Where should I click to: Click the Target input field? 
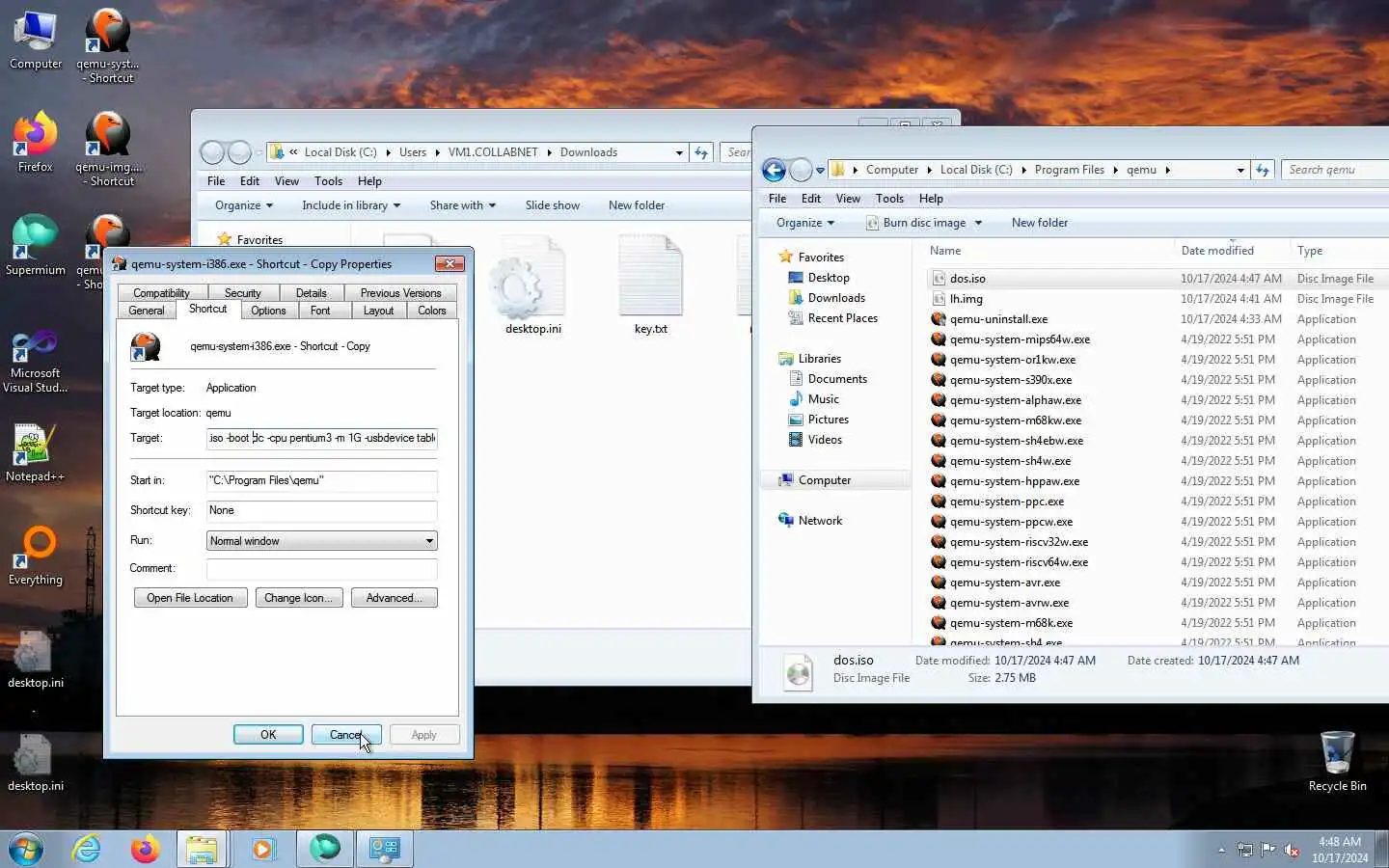click(x=321, y=439)
